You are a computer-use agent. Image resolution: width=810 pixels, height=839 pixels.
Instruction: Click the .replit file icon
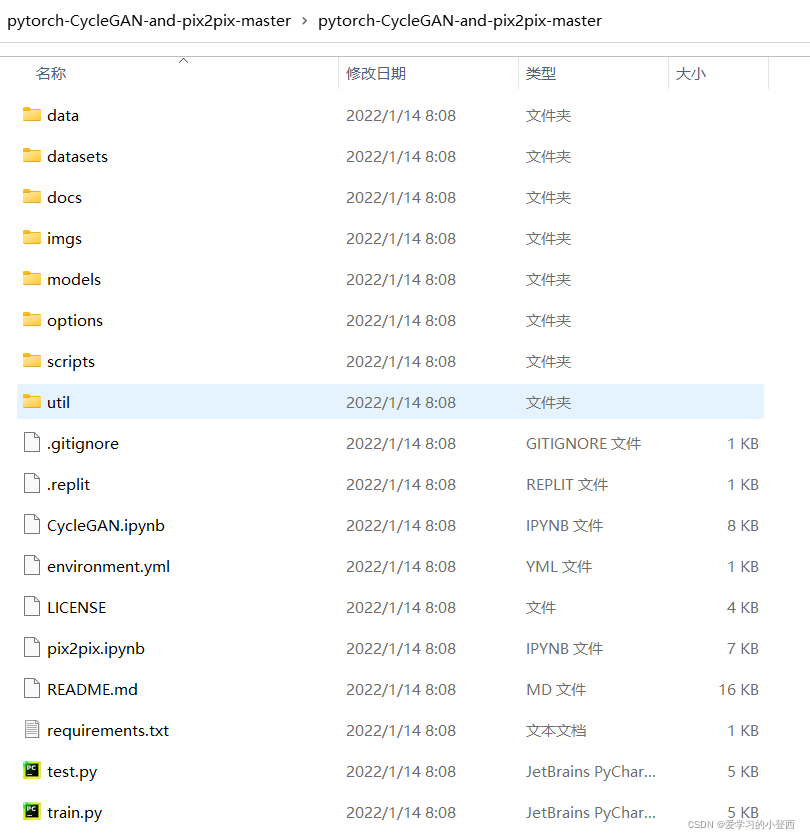click(x=32, y=484)
